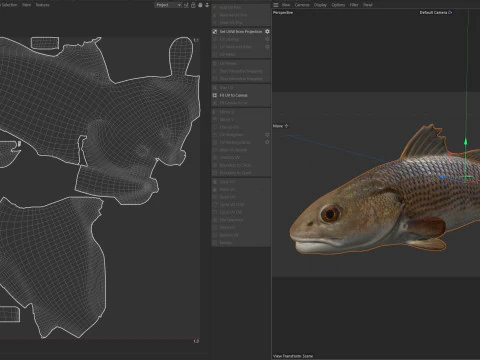Click the Default Camera link icon
This screenshot has width=480, height=360.
(x=450, y=12)
